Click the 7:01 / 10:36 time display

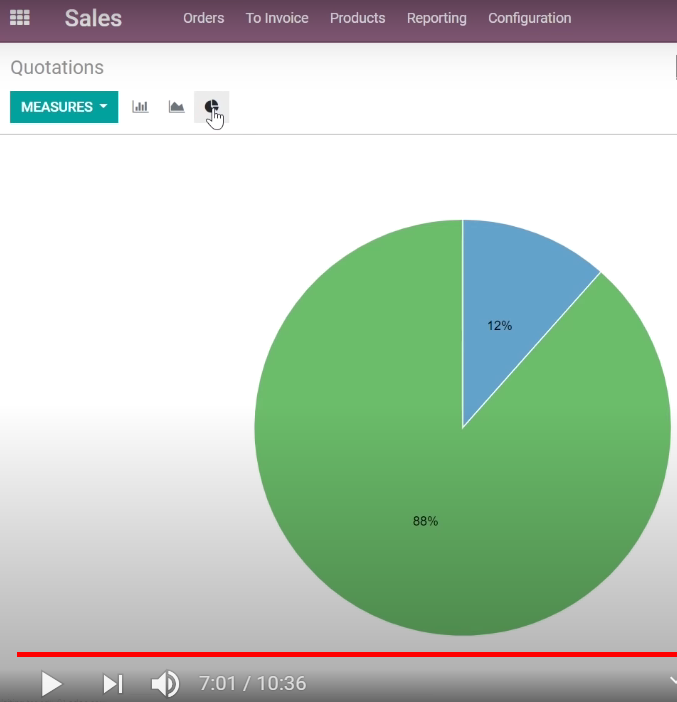click(253, 684)
